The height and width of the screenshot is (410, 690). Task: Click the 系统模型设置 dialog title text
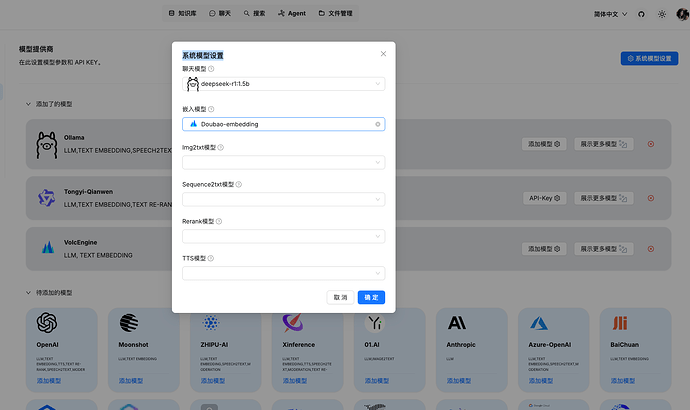pyautogui.click(x=203, y=55)
